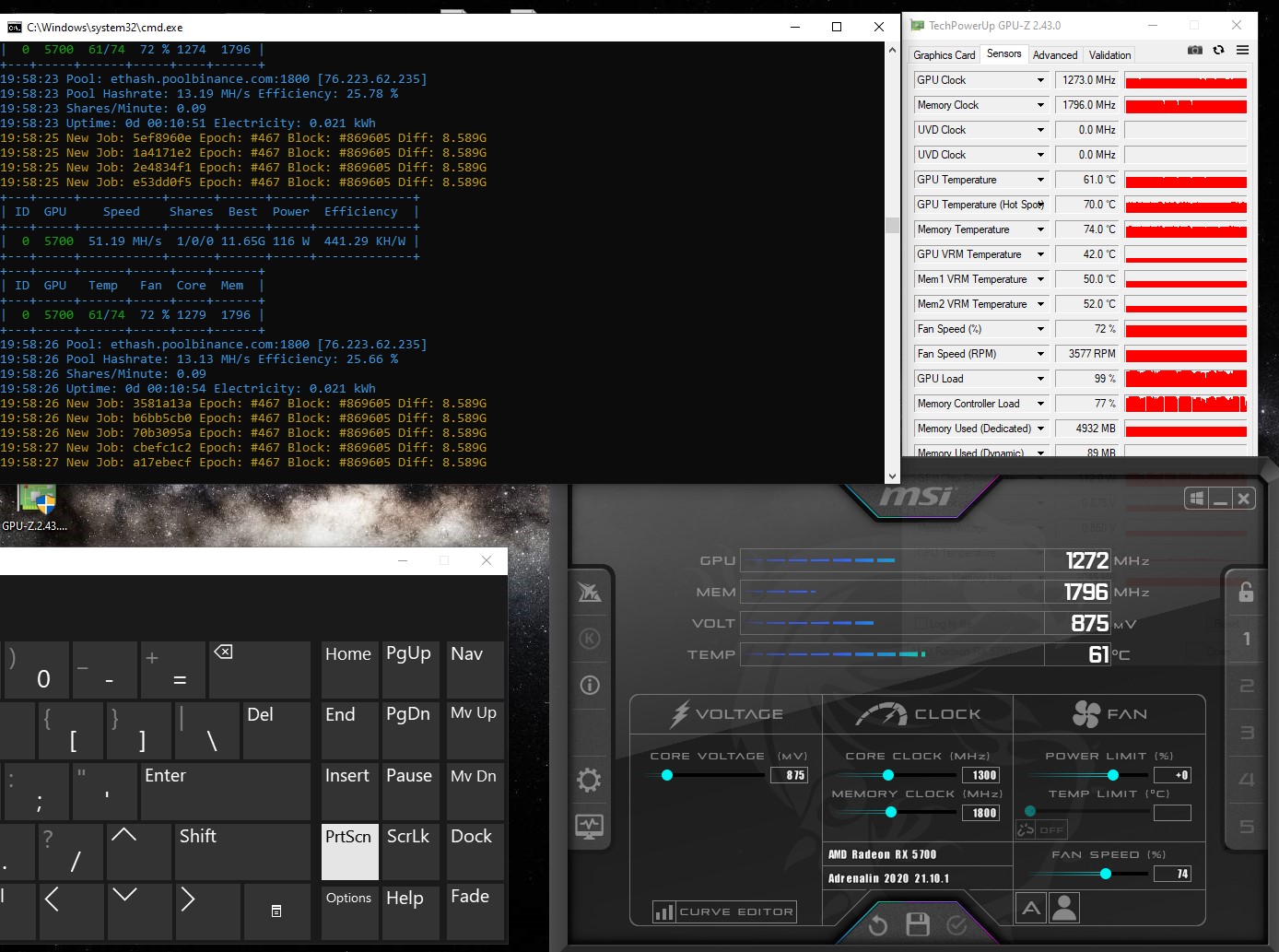Click cmd.exe title bar icon
This screenshot has width=1279, height=952.
pos(14,28)
